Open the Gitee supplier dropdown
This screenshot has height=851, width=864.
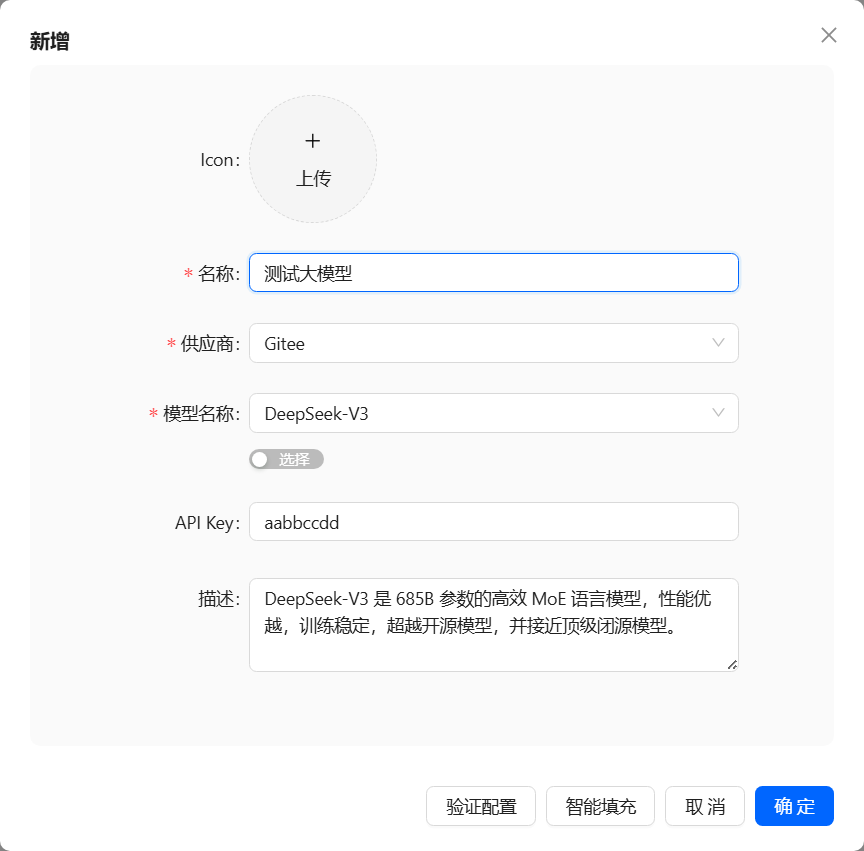coord(480,343)
